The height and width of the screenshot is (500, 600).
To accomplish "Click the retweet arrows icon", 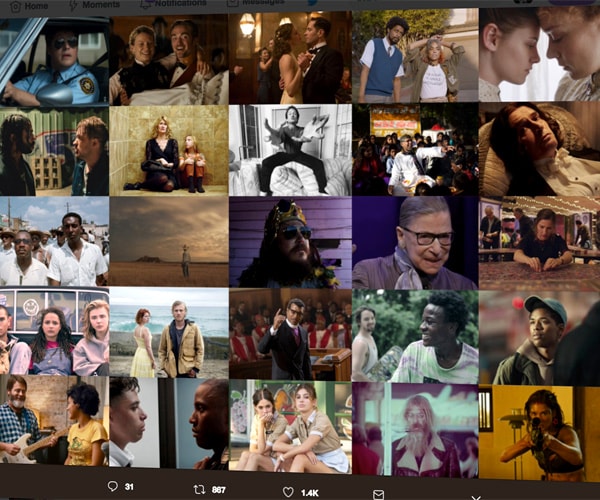I will (199, 489).
